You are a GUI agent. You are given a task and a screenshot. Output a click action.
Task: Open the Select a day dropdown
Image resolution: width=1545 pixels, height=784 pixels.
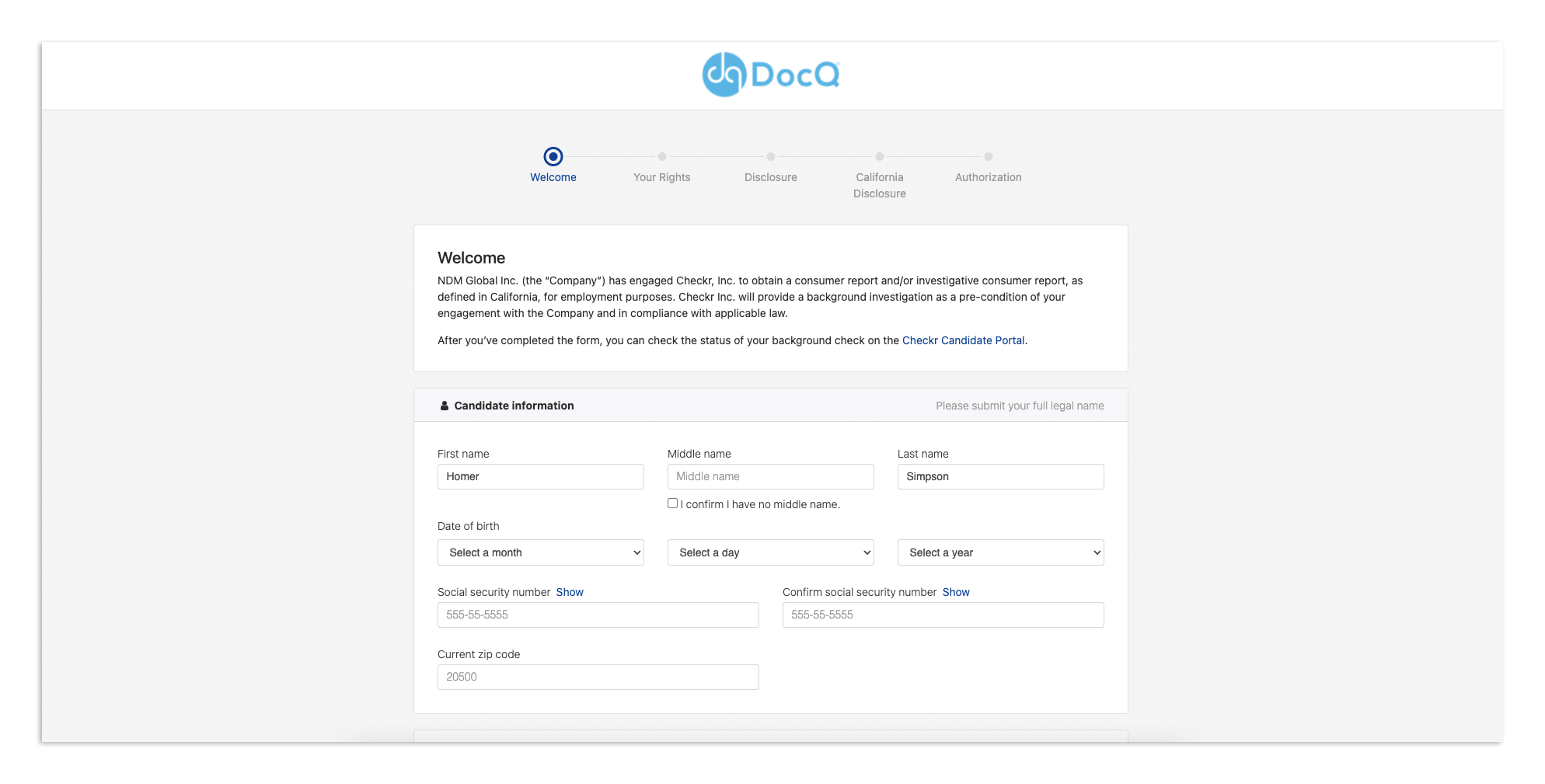point(771,552)
